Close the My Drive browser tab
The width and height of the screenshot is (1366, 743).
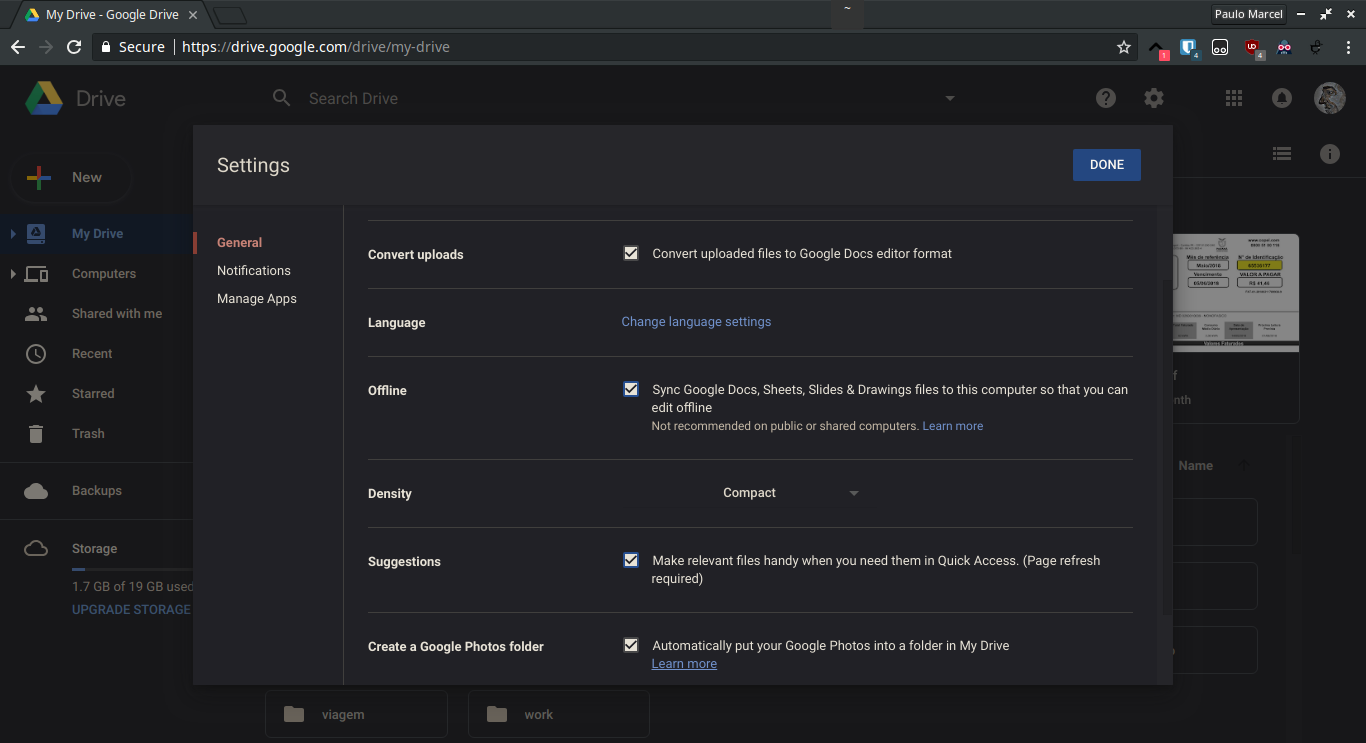(193, 15)
